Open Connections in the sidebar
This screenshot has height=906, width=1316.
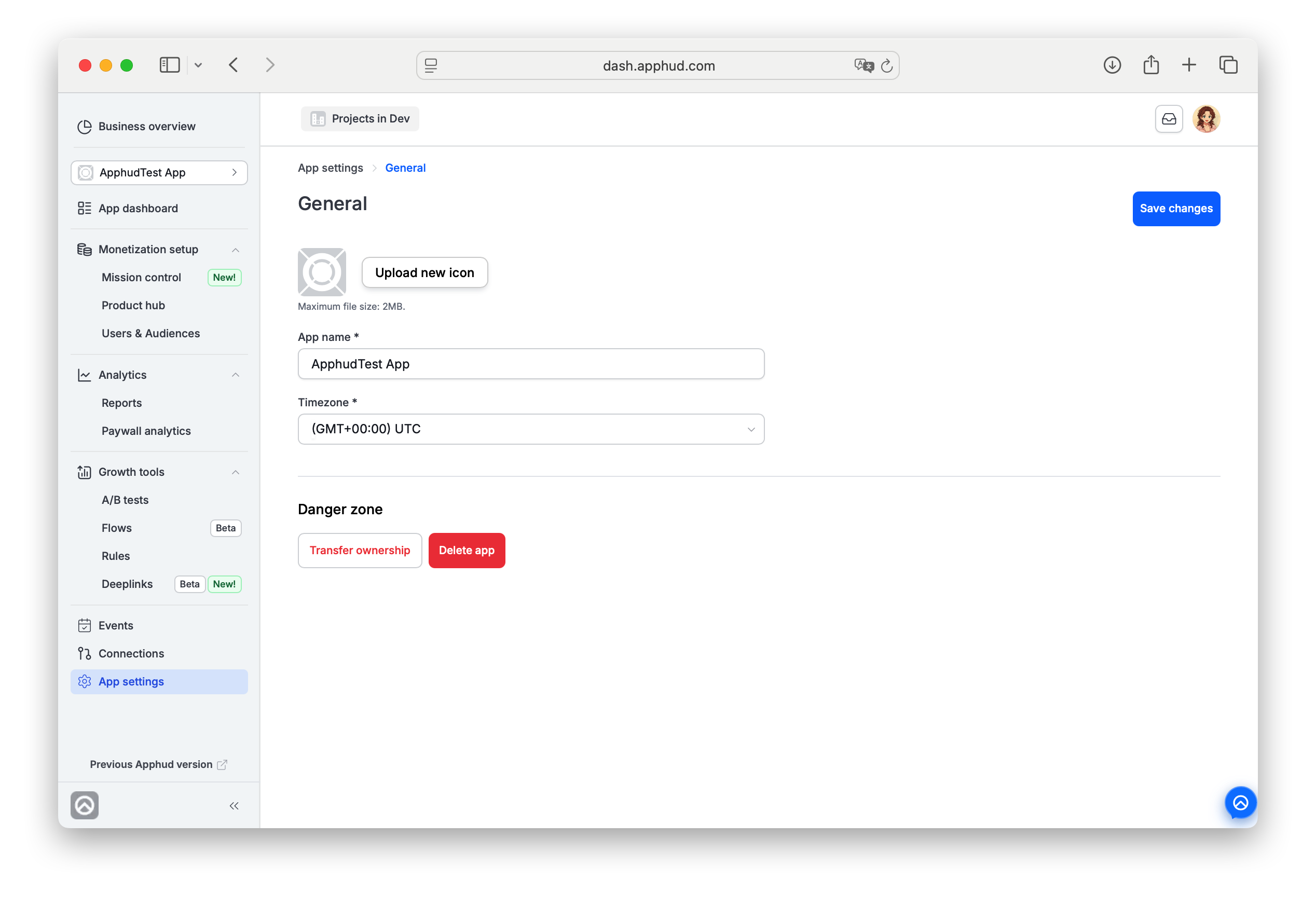point(131,653)
